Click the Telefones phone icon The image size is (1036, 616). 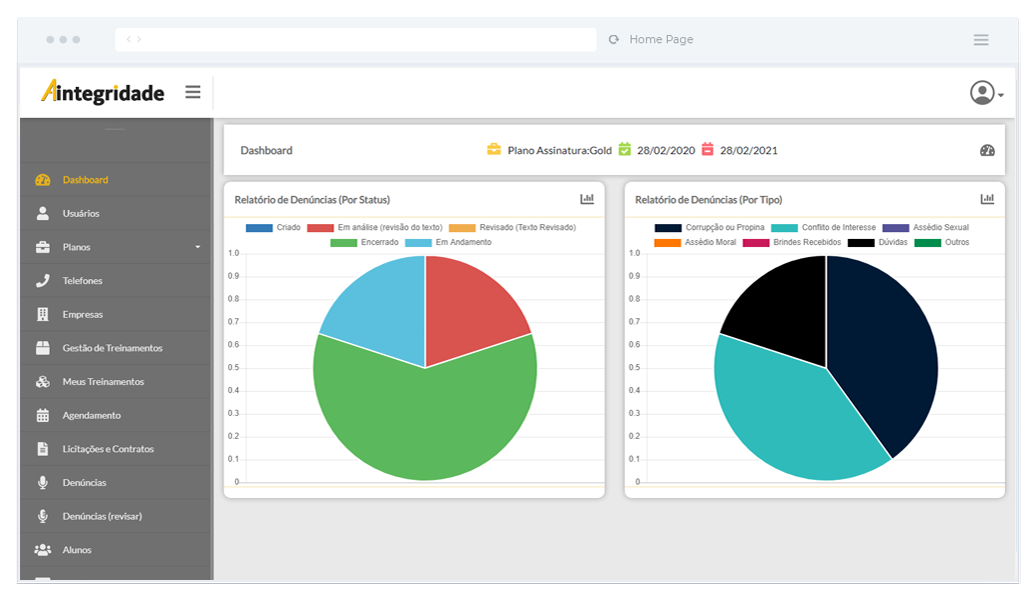[x=43, y=281]
